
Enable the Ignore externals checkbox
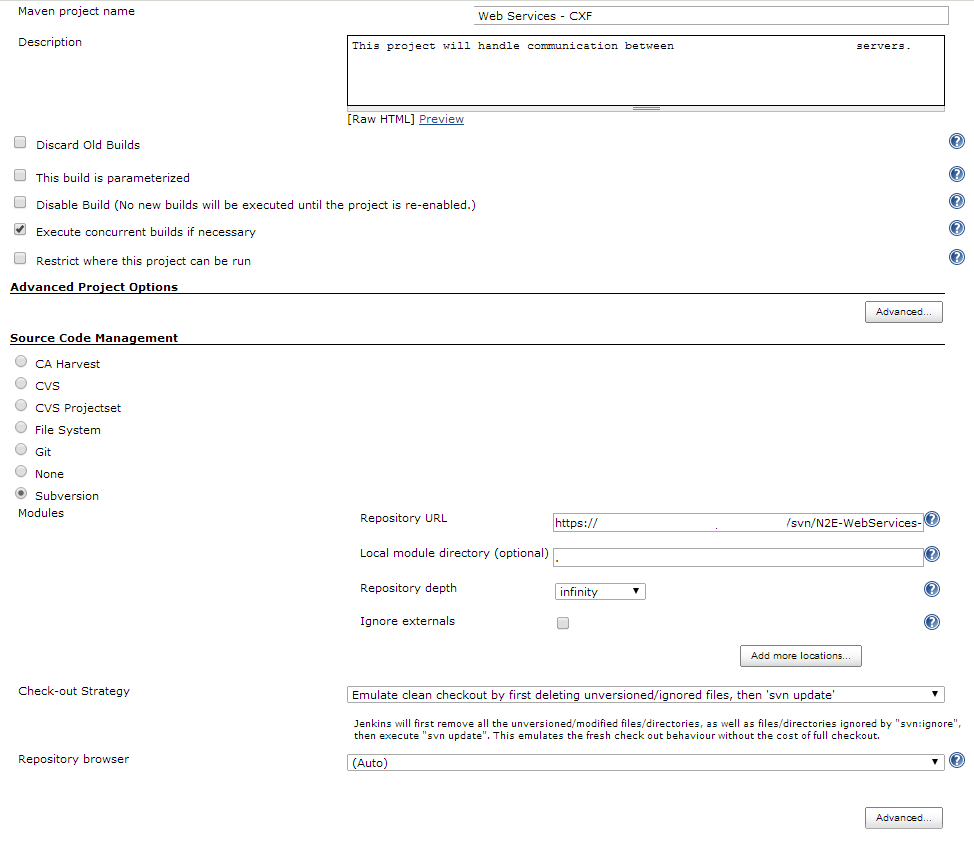(562, 622)
